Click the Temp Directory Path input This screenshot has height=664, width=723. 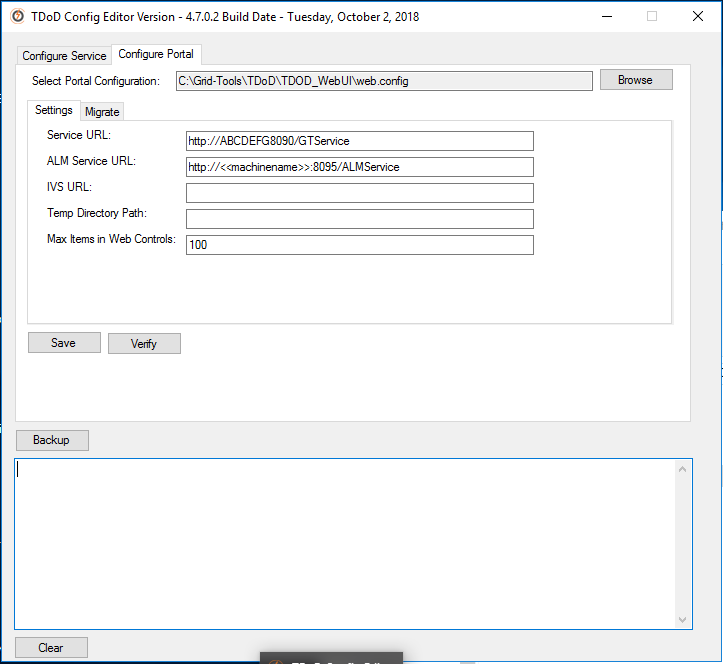359,219
